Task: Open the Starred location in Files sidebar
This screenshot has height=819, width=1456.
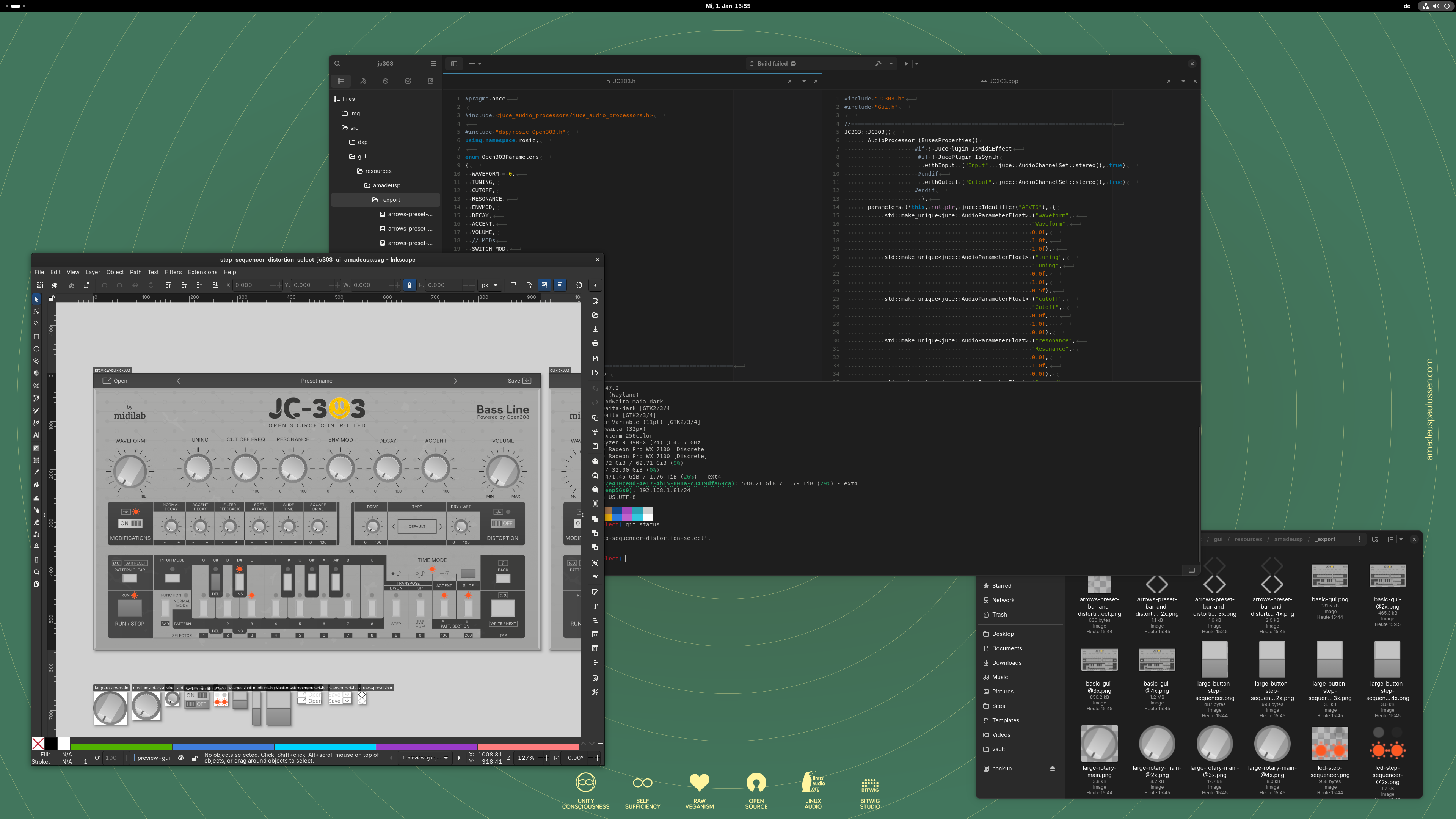Action: (1001, 585)
